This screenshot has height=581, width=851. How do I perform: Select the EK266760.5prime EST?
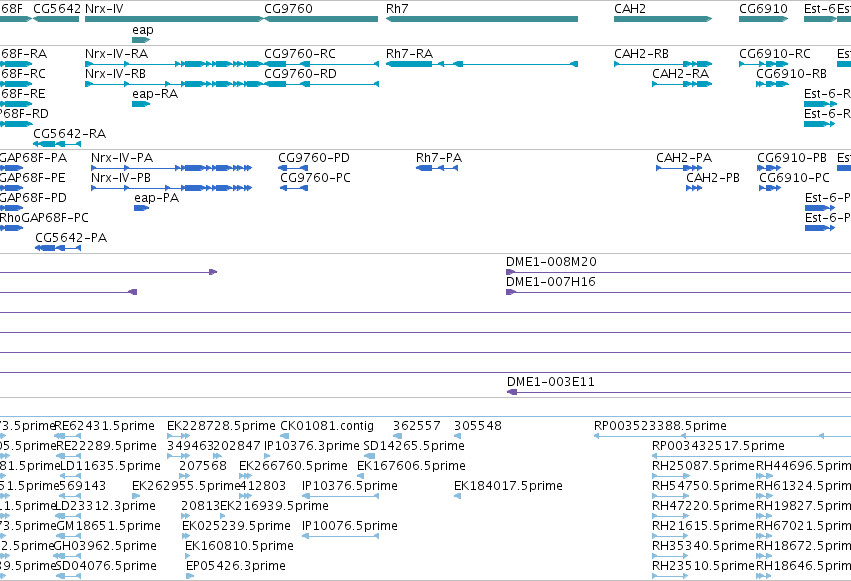(x=245, y=476)
